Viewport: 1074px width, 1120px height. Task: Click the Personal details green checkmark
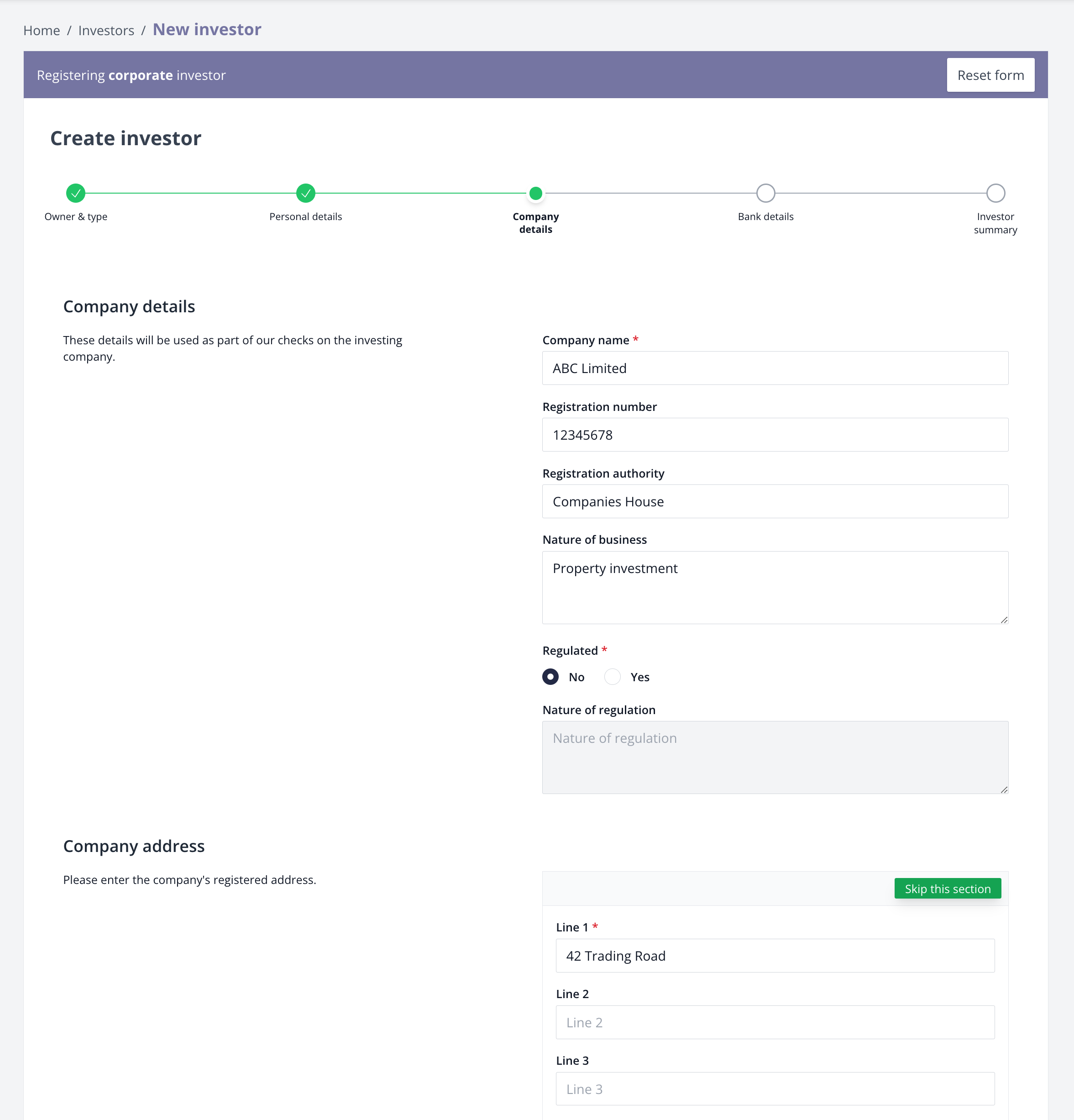click(306, 193)
